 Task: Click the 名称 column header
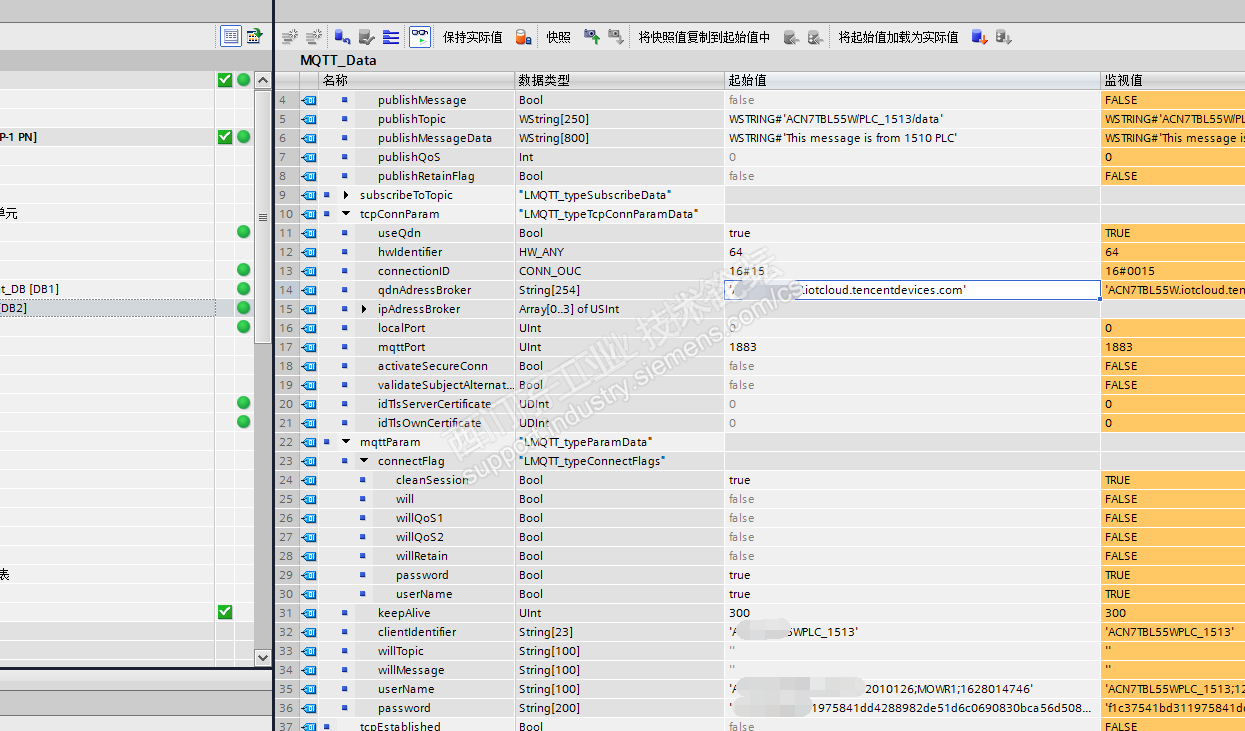(x=415, y=80)
